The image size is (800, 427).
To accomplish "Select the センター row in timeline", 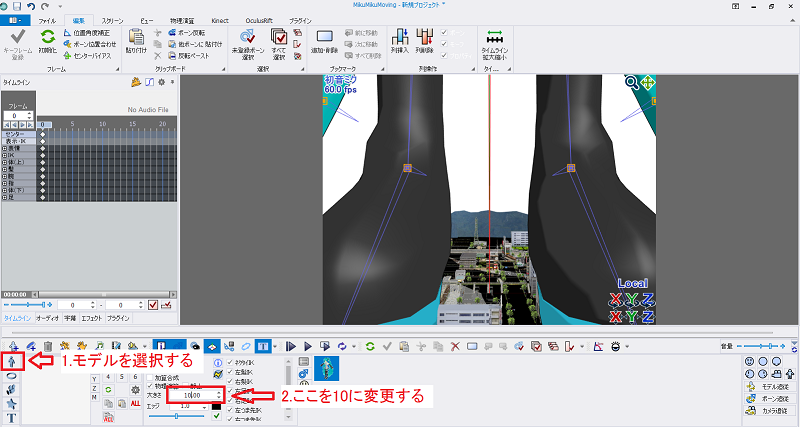I will (x=19, y=134).
